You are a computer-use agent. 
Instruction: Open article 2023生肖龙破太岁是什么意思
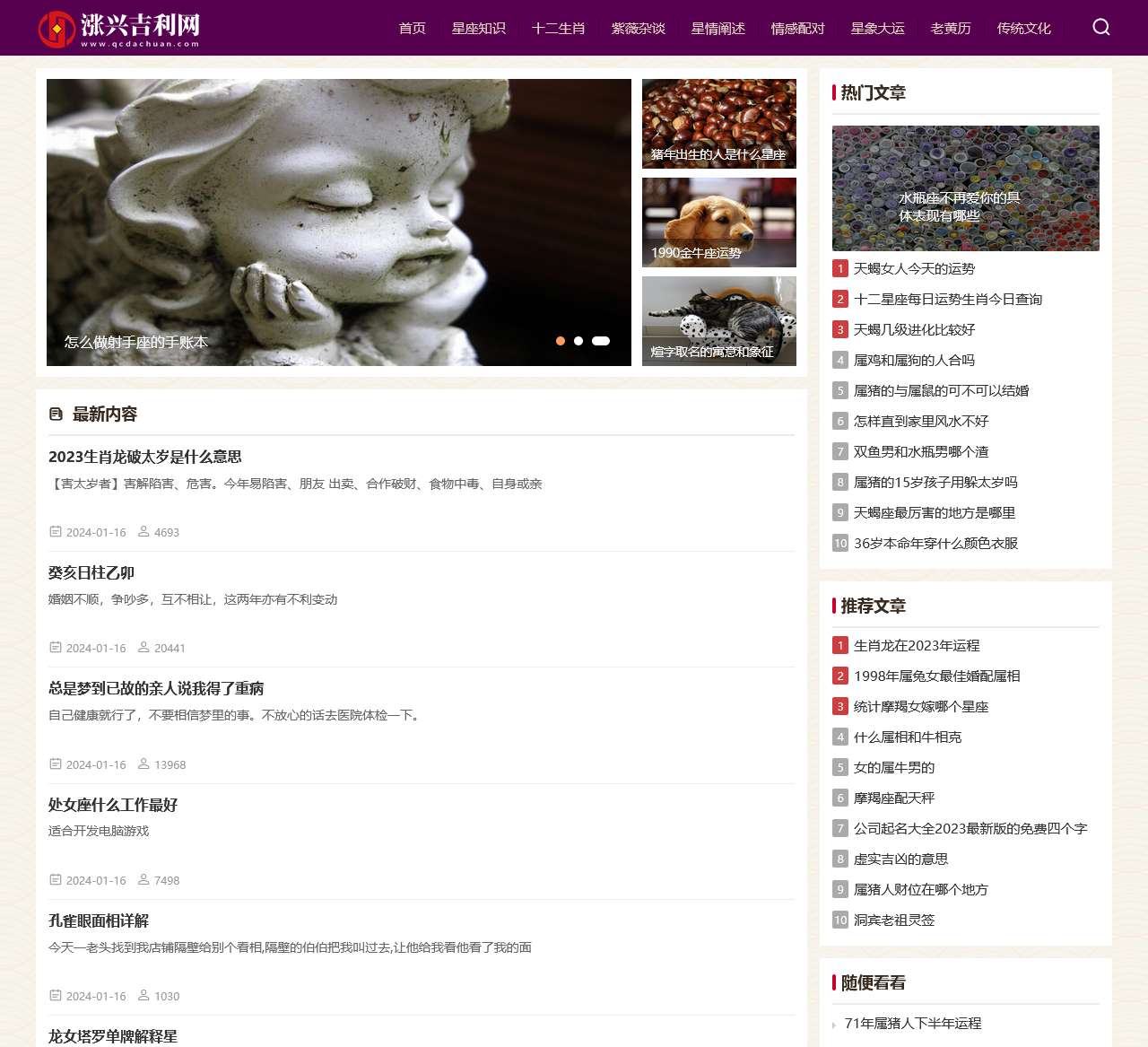[145, 457]
